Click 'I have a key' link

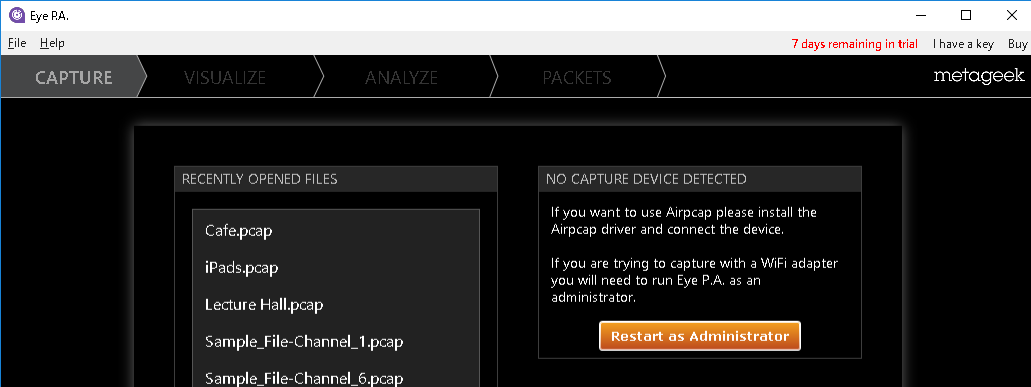coord(963,44)
